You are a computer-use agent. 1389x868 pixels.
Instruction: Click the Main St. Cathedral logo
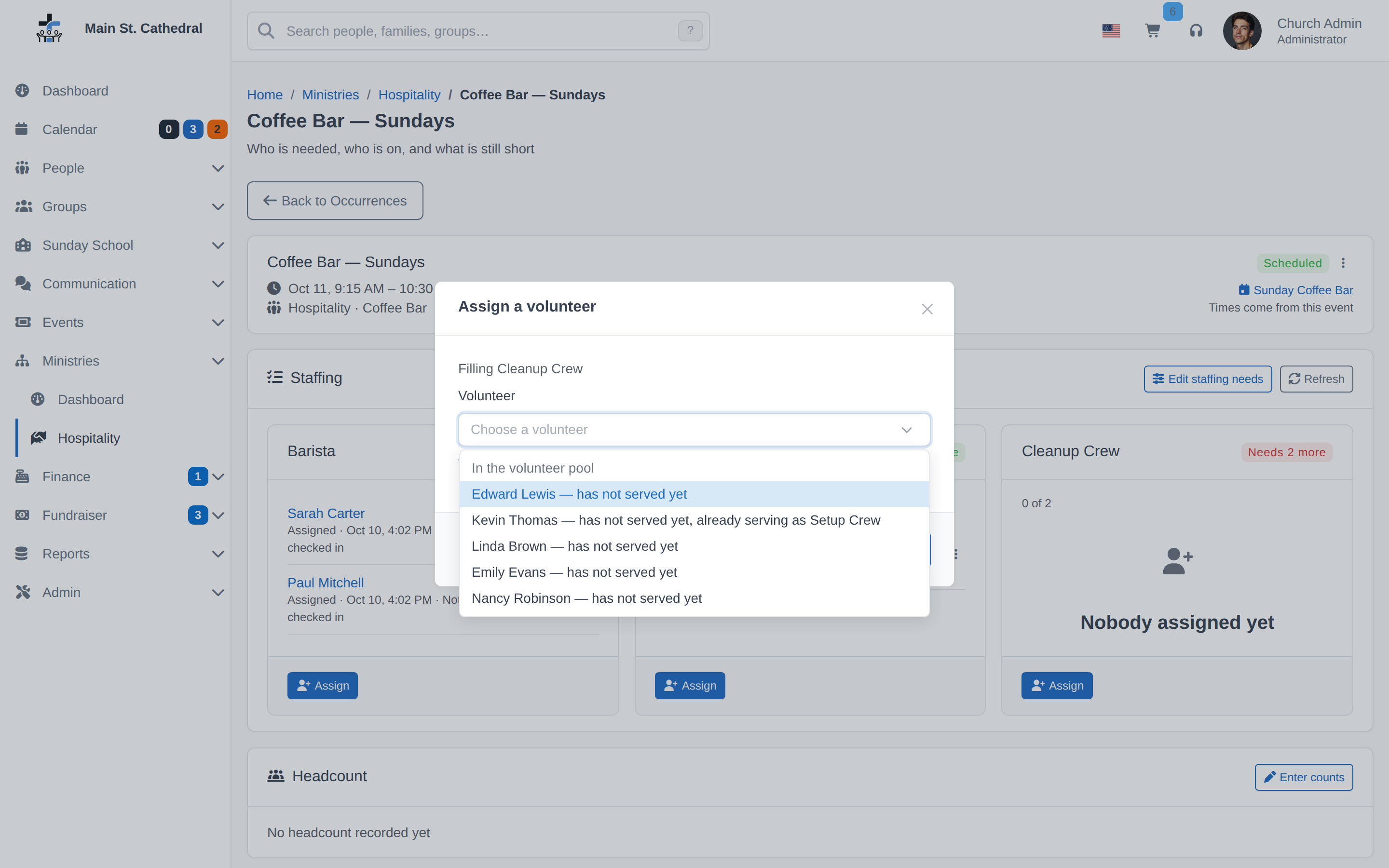49,28
